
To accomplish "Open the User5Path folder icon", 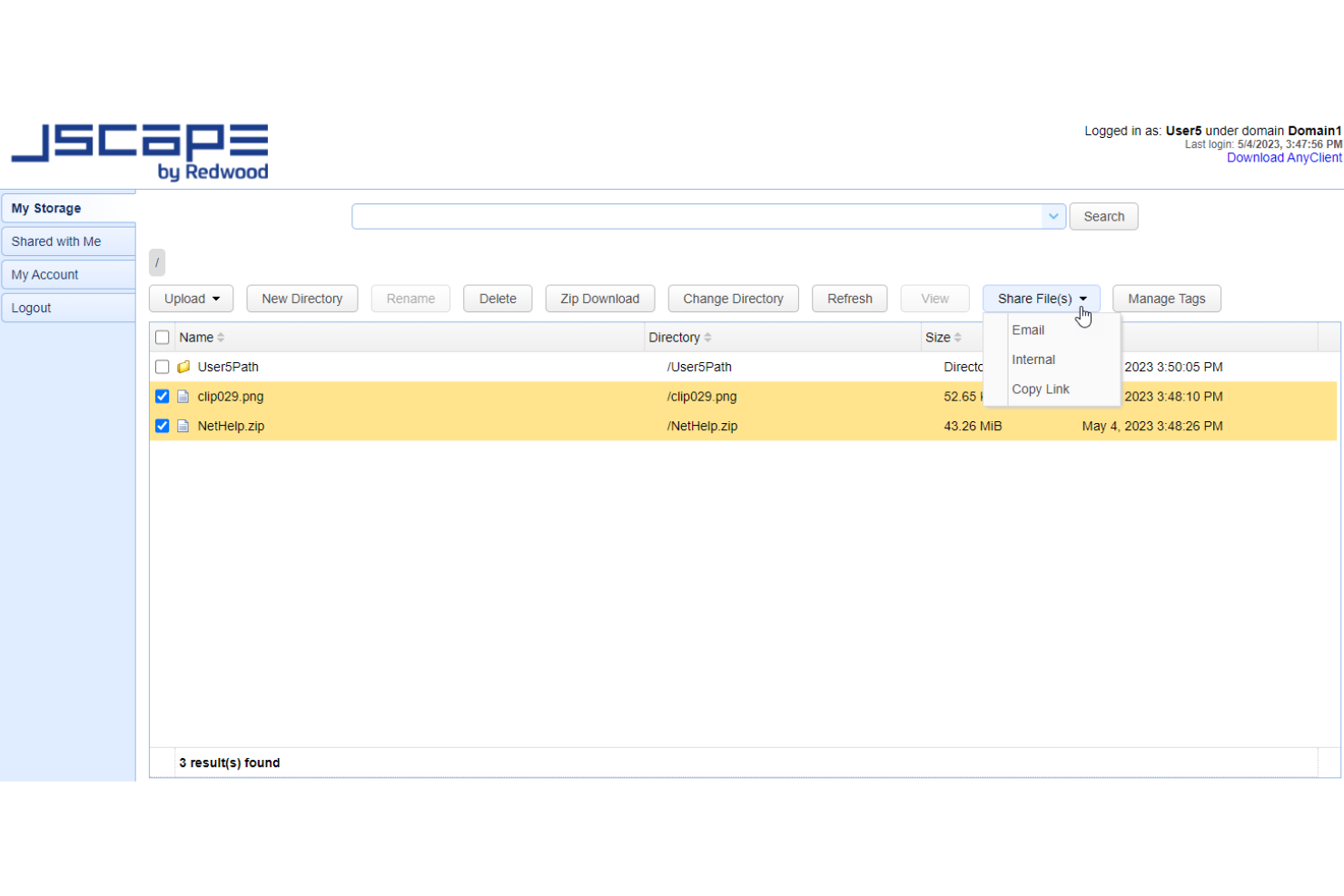I will point(183,367).
